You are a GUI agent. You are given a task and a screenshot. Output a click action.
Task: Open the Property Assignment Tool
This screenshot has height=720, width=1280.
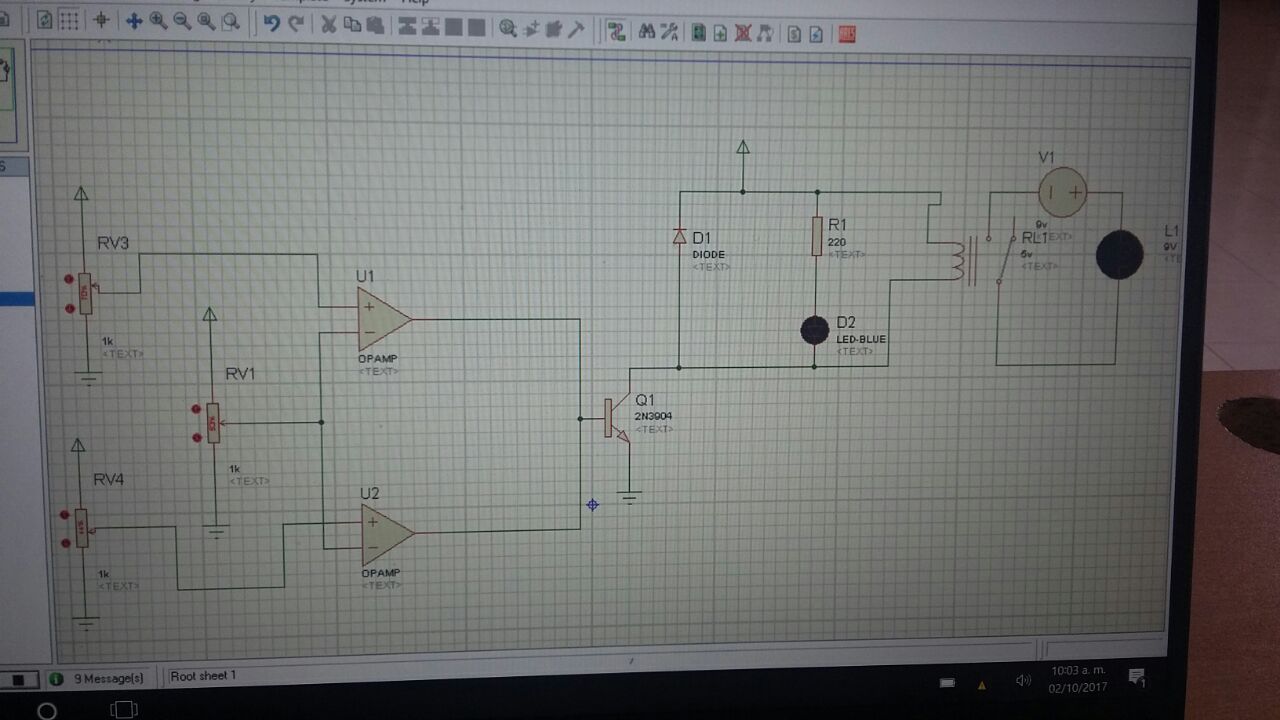coord(670,32)
